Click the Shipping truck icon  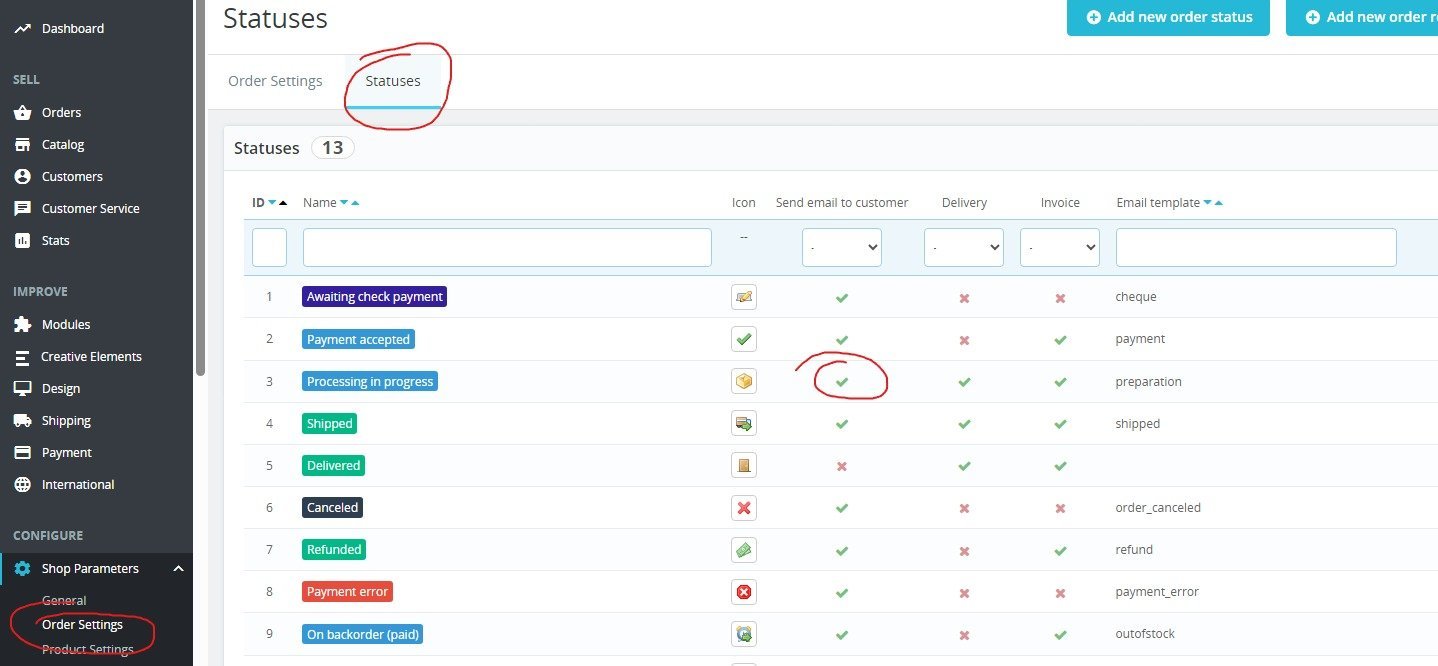point(22,421)
